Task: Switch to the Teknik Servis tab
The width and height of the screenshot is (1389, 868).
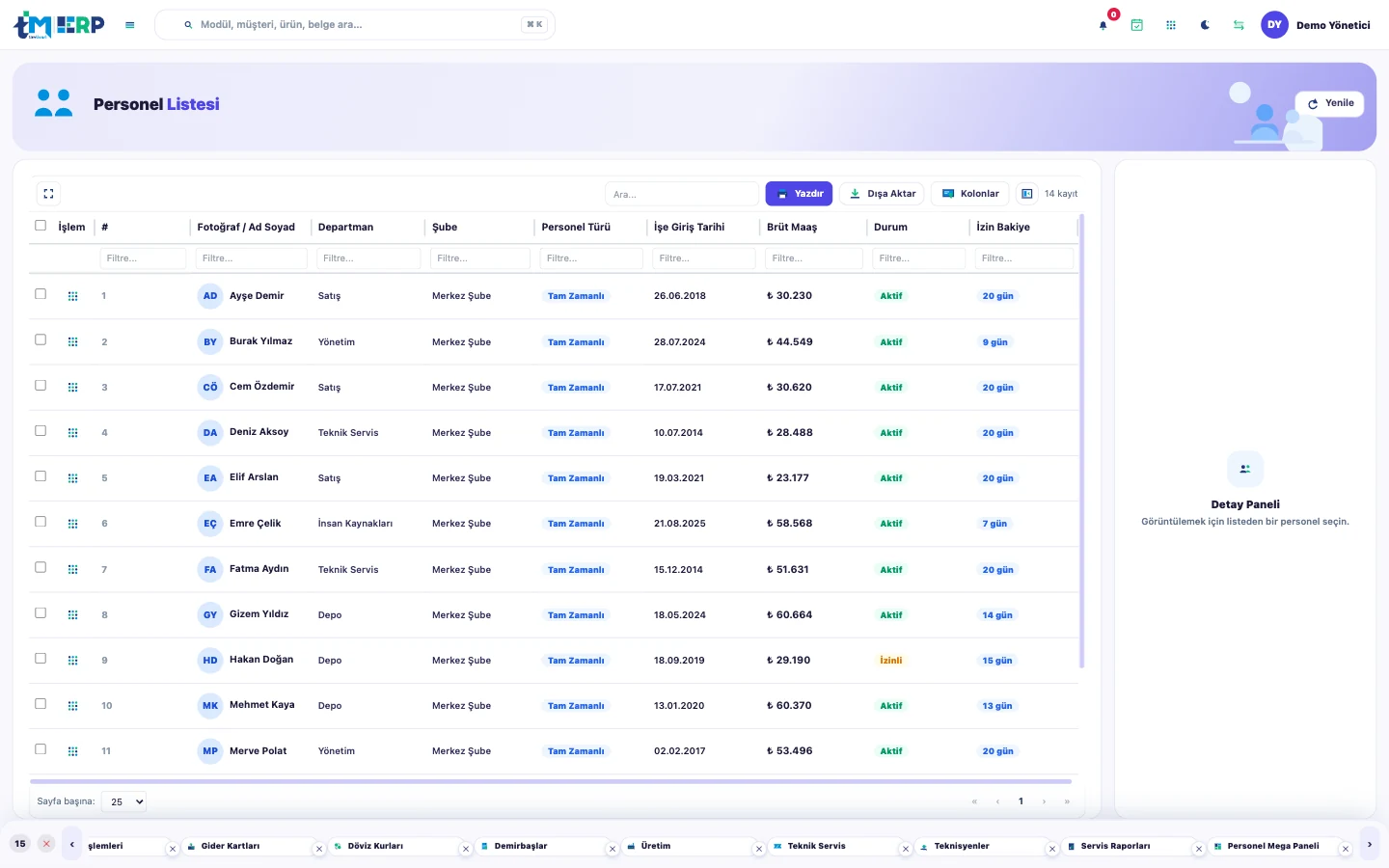Action: (x=816, y=846)
